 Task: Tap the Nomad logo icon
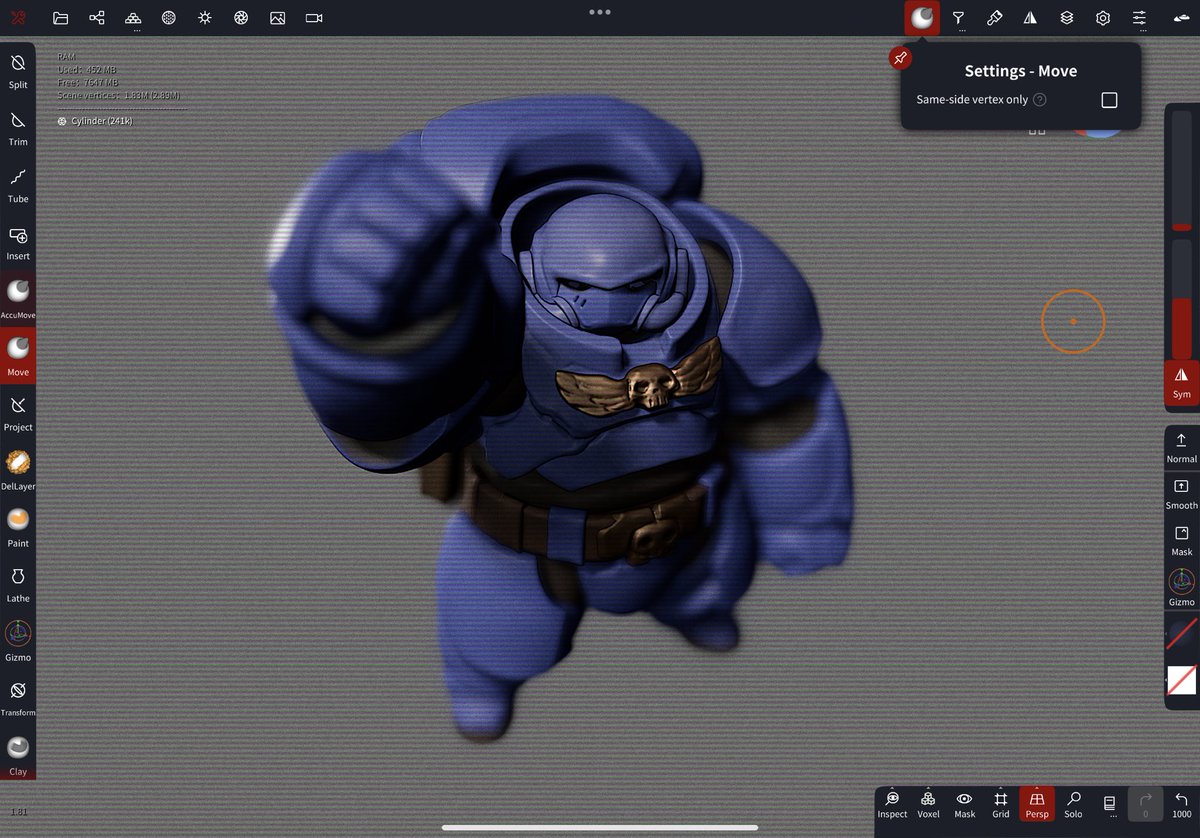tap(18, 17)
